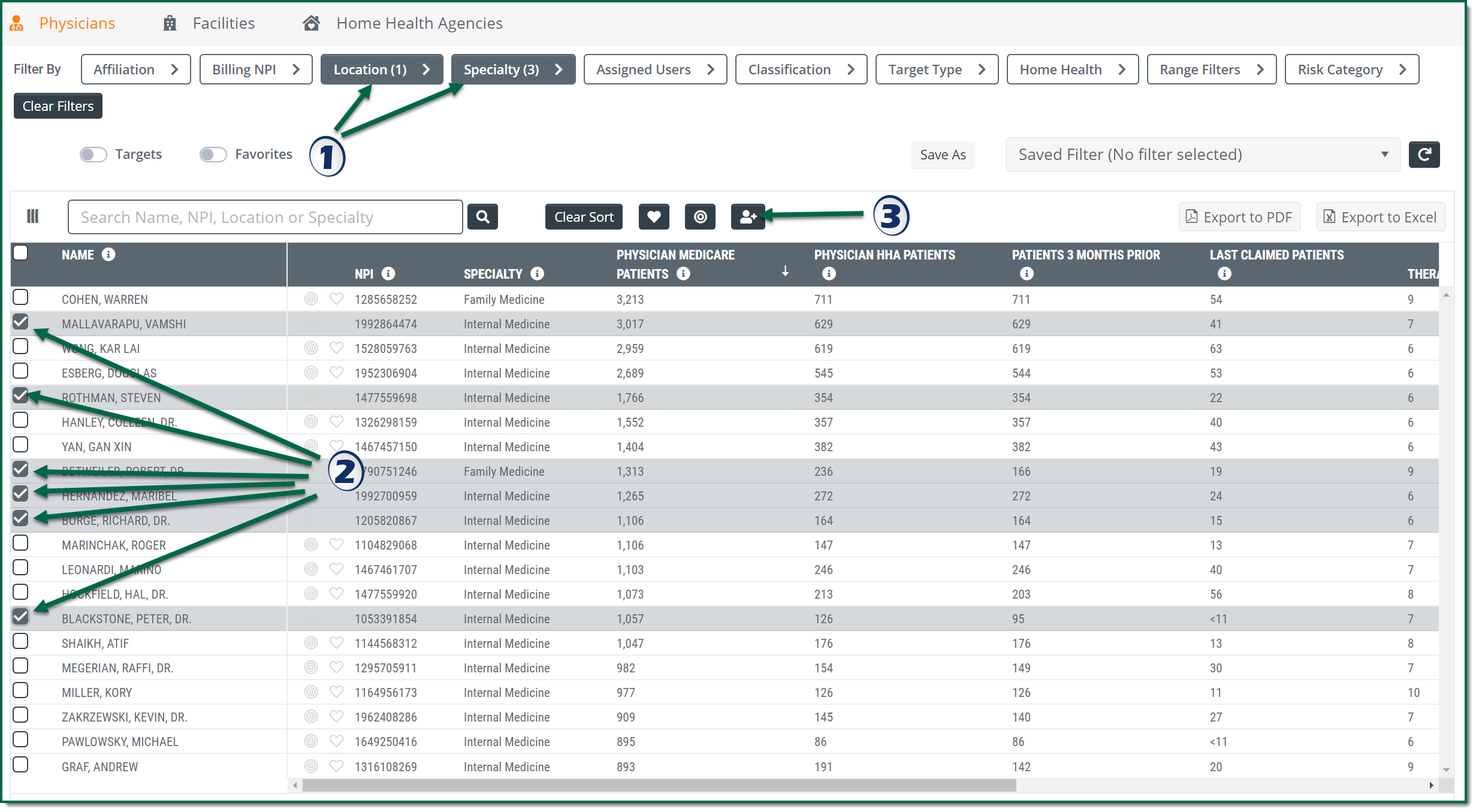Show info for the NPI column
This screenshot has width=1476, height=812.
(x=388, y=274)
